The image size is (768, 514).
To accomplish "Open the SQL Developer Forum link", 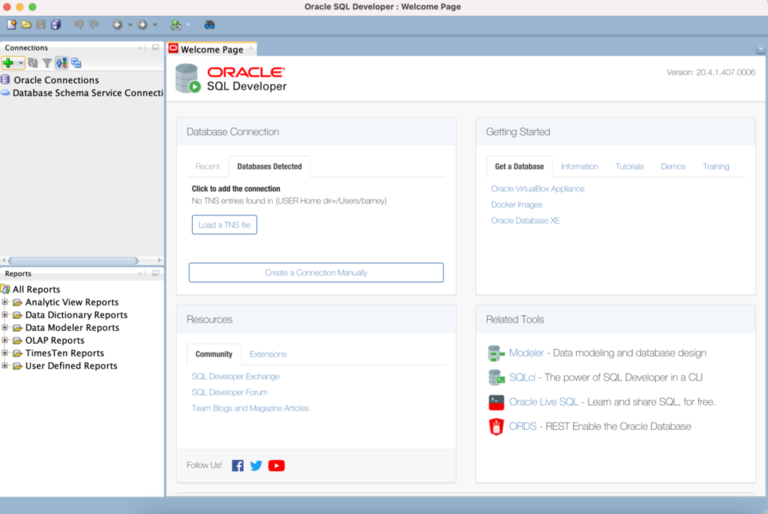I will (x=229, y=392).
